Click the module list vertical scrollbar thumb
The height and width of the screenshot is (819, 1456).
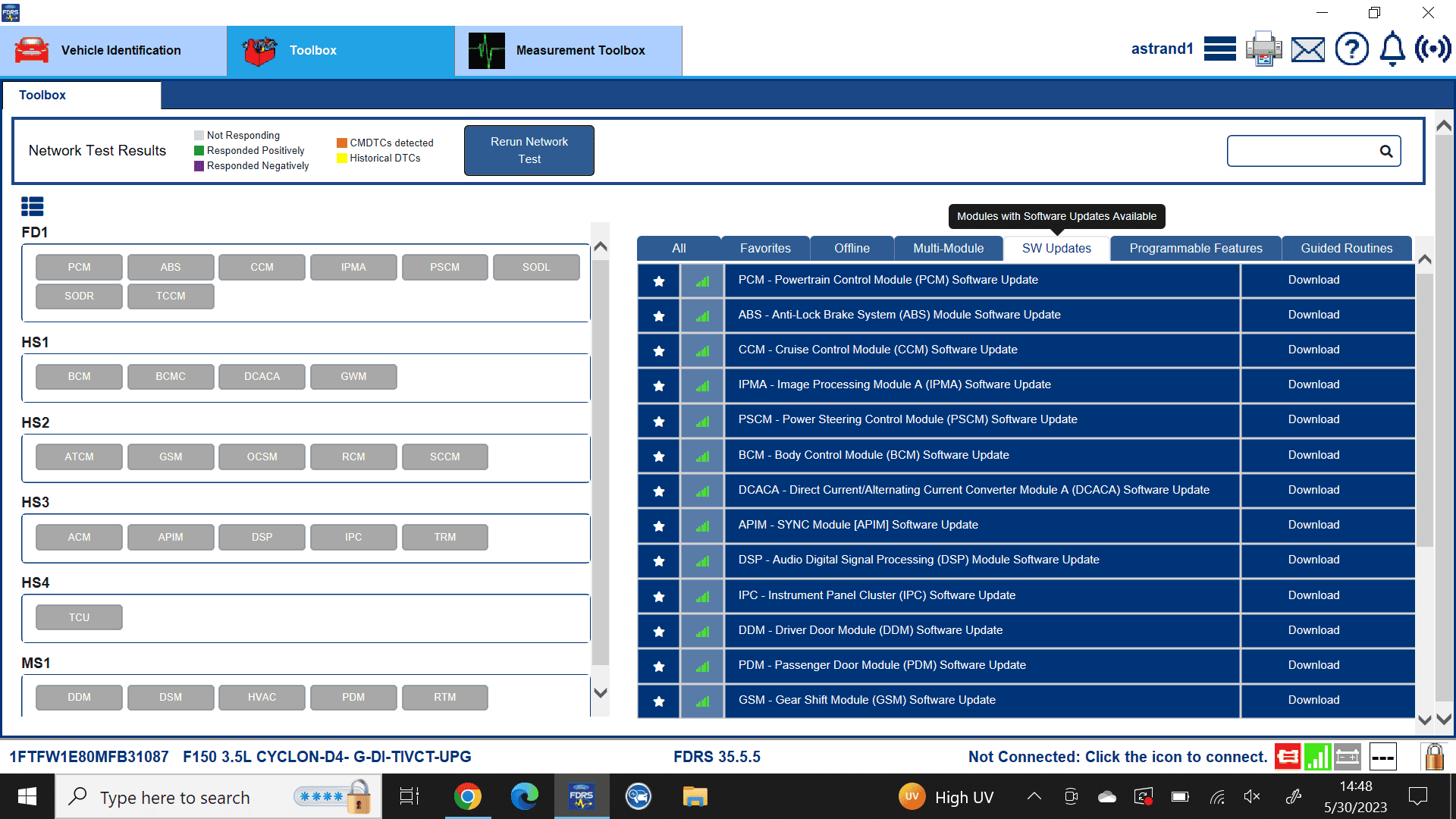tap(601, 463)
